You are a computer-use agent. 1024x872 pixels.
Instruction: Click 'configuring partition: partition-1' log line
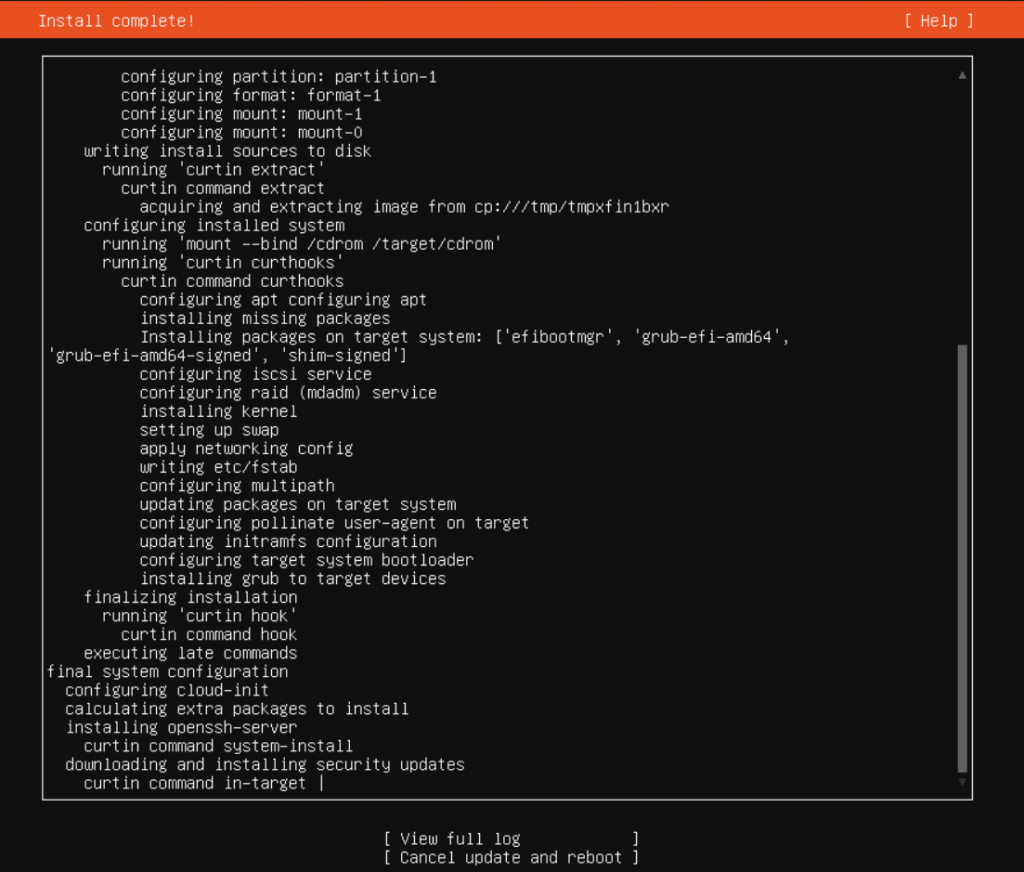click(278, 76)
